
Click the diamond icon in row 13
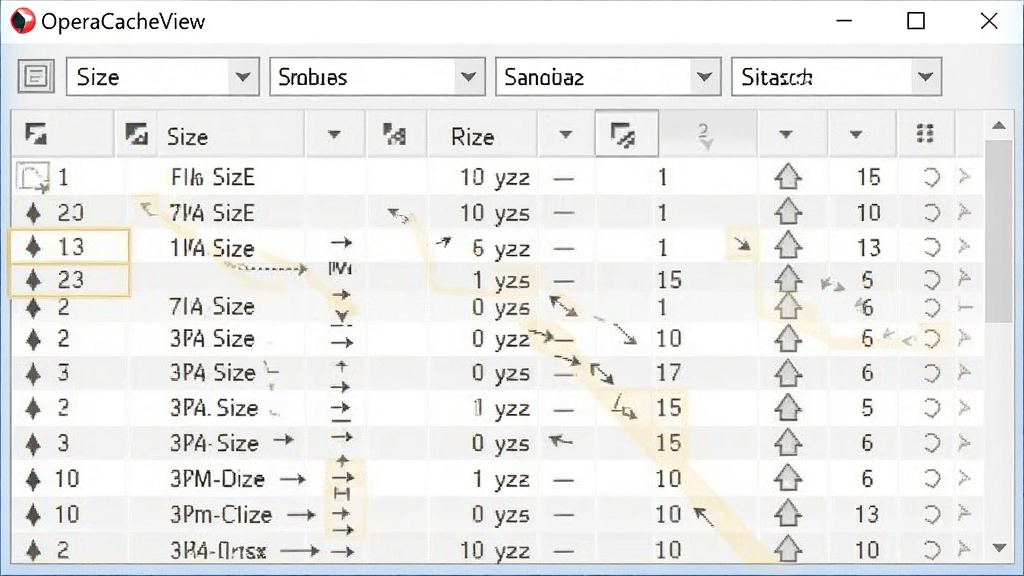[33, 247]
